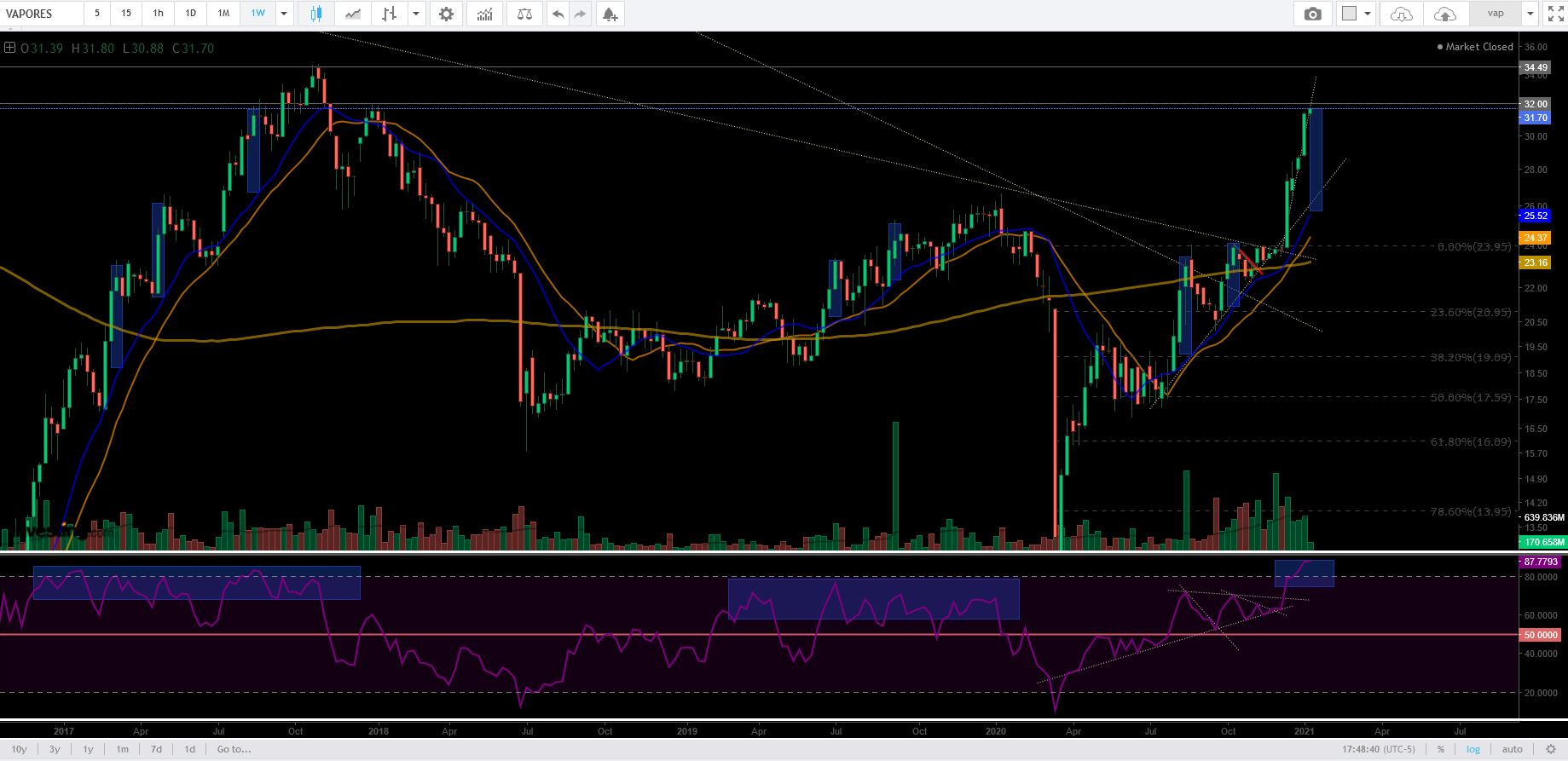
Task: Select the candlestick chart style
Action: [x=316, y=14]
